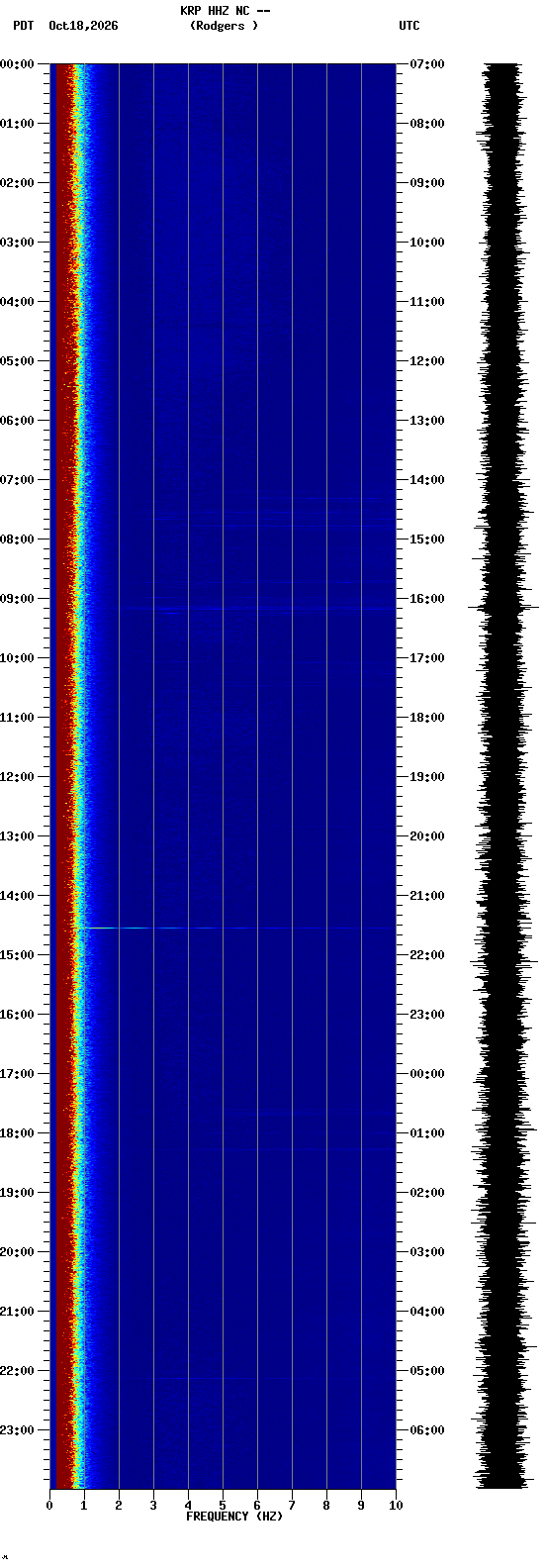Click the PDT '18:00' time label
546x1568 pixels.
tap(17, 1133)
